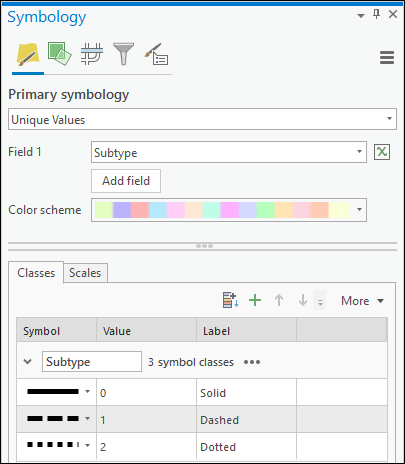Click the Subtype group heading text box
The image size is (405, 464).
tap(92, 361)
